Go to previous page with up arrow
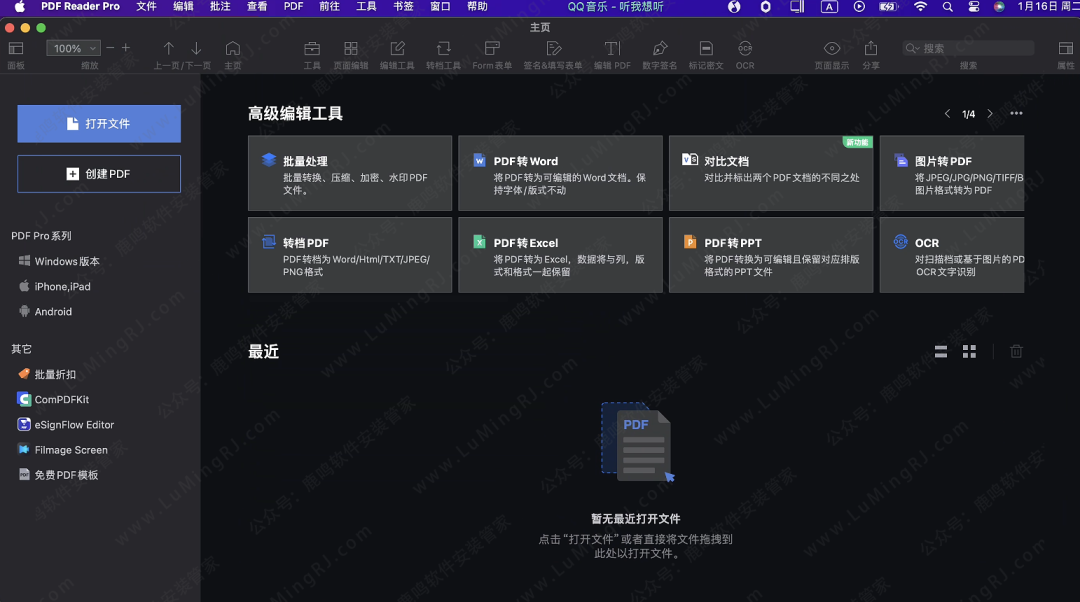Image resolution: width=1080 pixels, height=602 pixels. tap(168, 48)
